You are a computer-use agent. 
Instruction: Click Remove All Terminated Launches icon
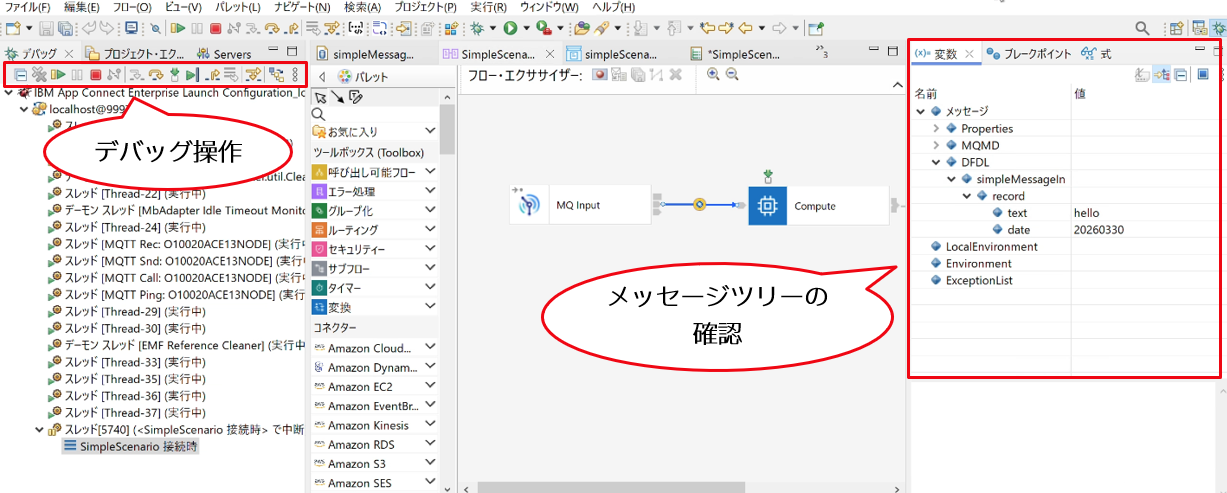point(39,74)
